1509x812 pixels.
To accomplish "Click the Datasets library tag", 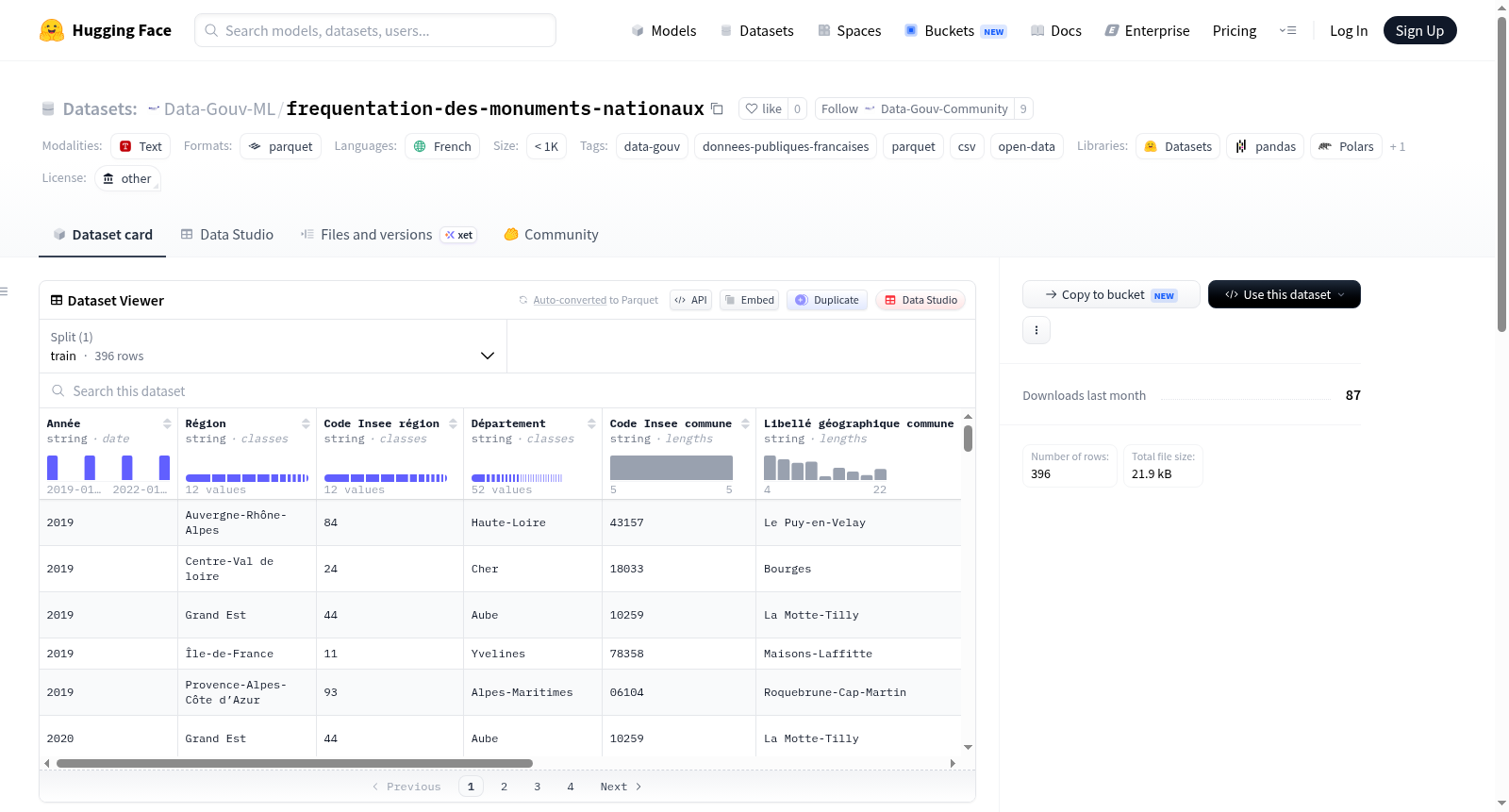I will pyautogui.click(x=1178, y=146).
